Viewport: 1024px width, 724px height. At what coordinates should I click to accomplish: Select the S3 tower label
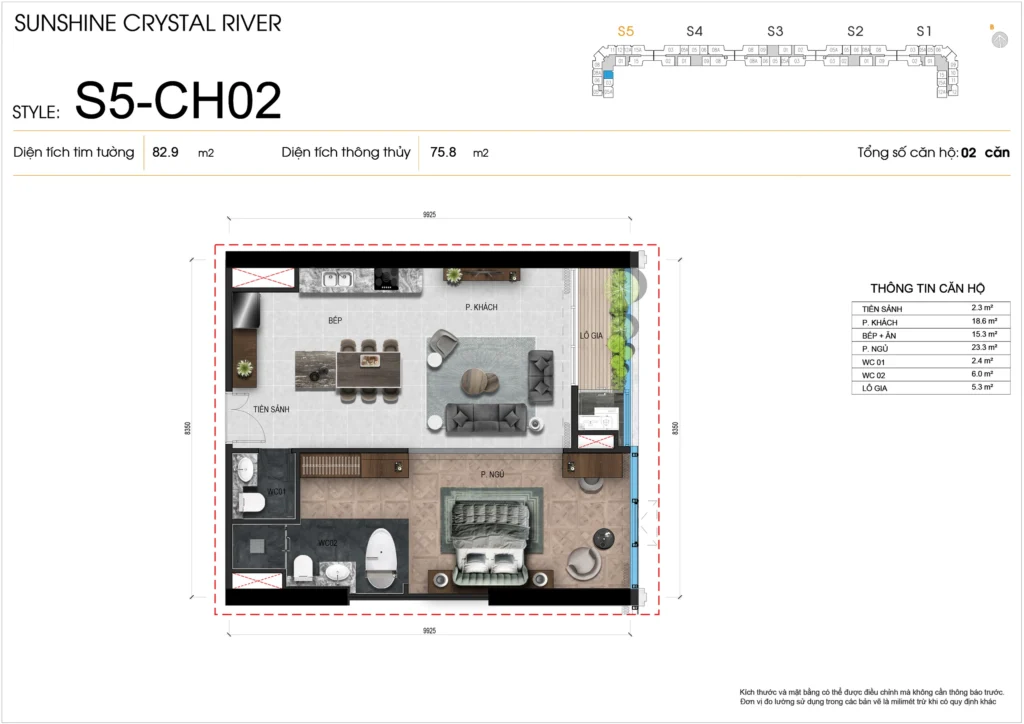(775, 32)
